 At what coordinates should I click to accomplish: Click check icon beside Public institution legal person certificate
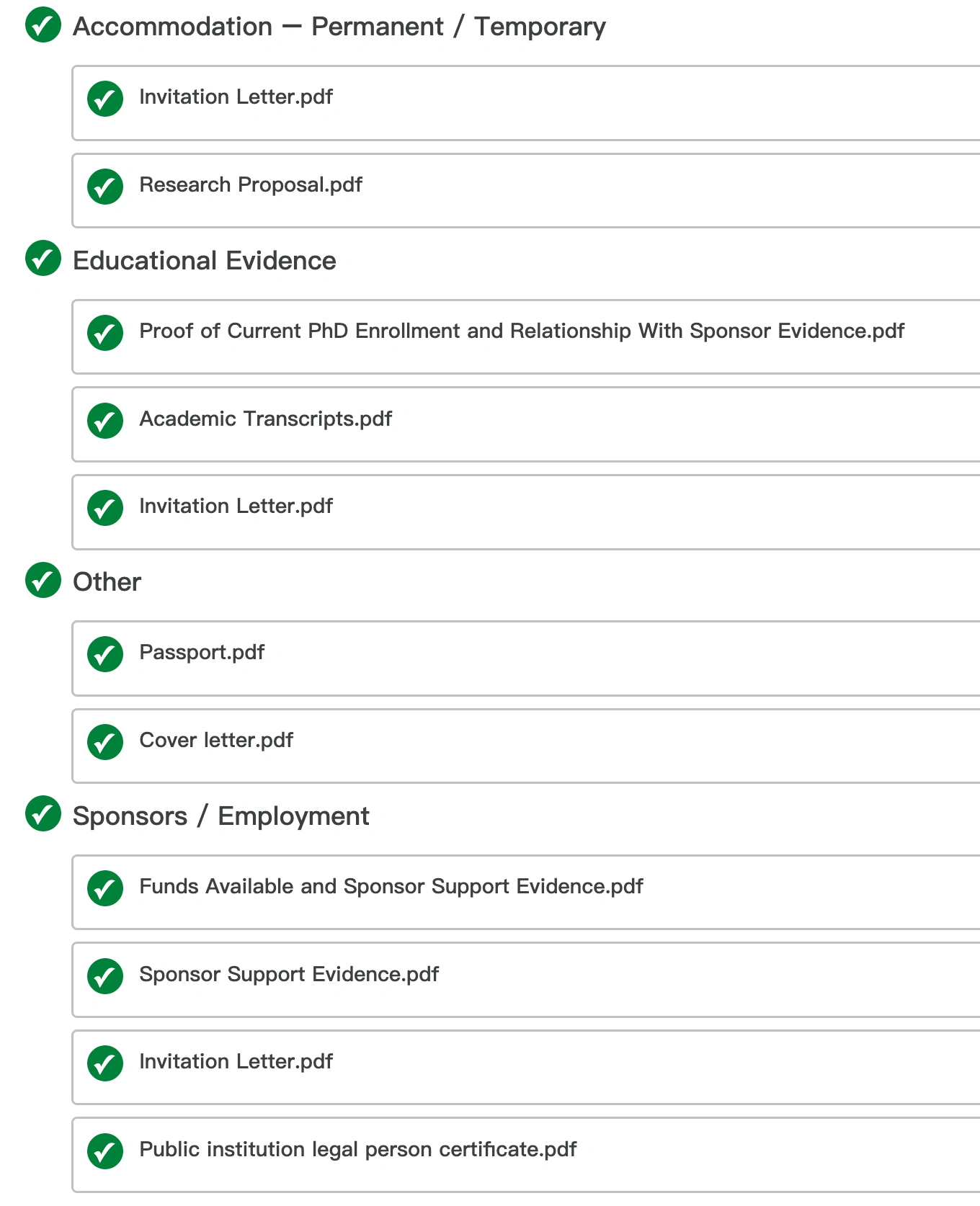tap(105, 1151)
